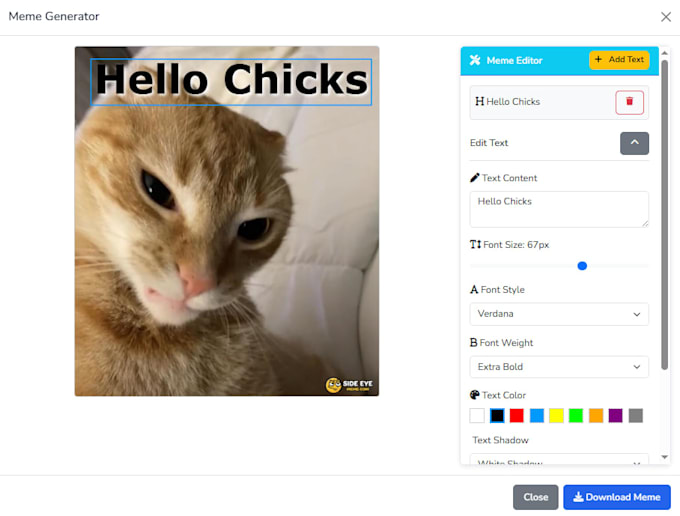
Task: Click the H icon next to Hello Chicks
Action: 479,101
